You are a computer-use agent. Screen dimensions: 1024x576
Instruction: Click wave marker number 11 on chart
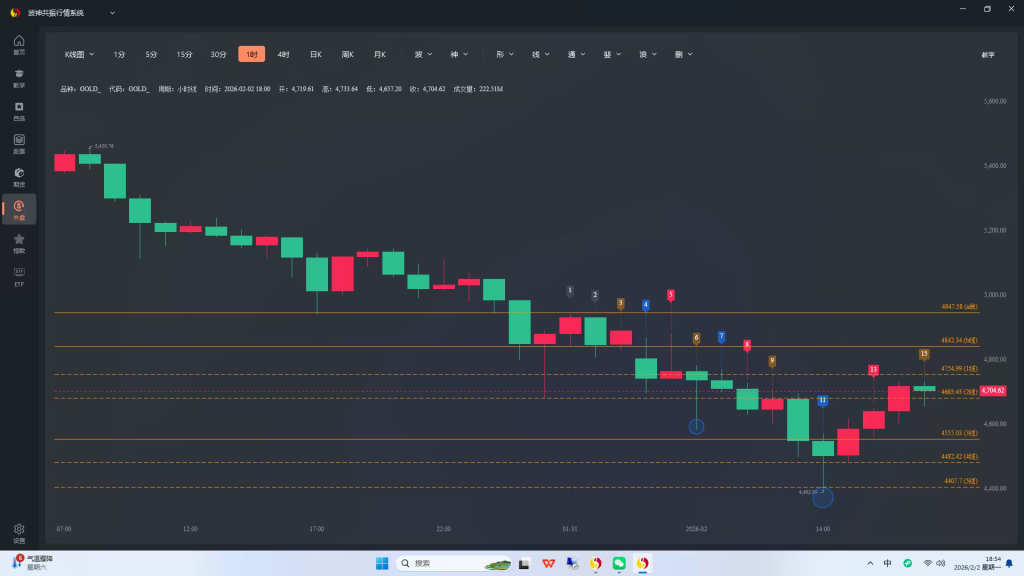822,400
